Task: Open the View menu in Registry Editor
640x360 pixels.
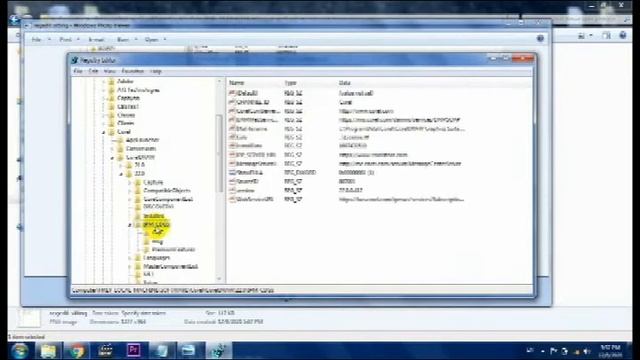Action: [109, 71]
